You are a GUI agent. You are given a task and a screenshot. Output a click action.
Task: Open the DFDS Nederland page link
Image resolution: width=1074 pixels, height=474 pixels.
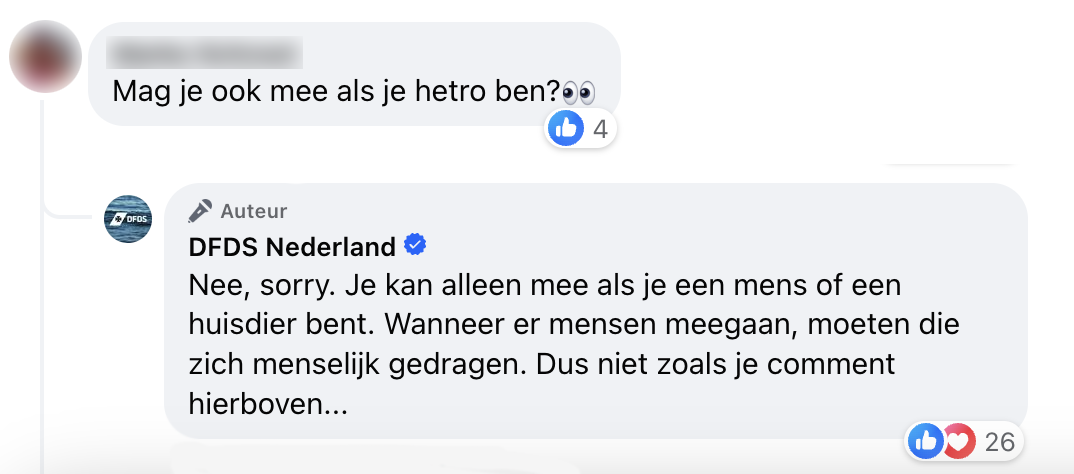pyautogui.click(x=293, y=246)
